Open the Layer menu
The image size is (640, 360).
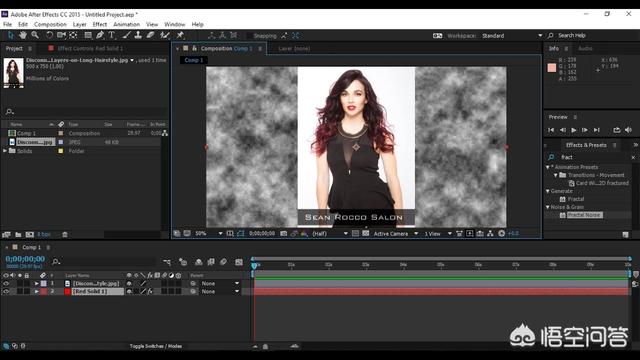[80, 24]
